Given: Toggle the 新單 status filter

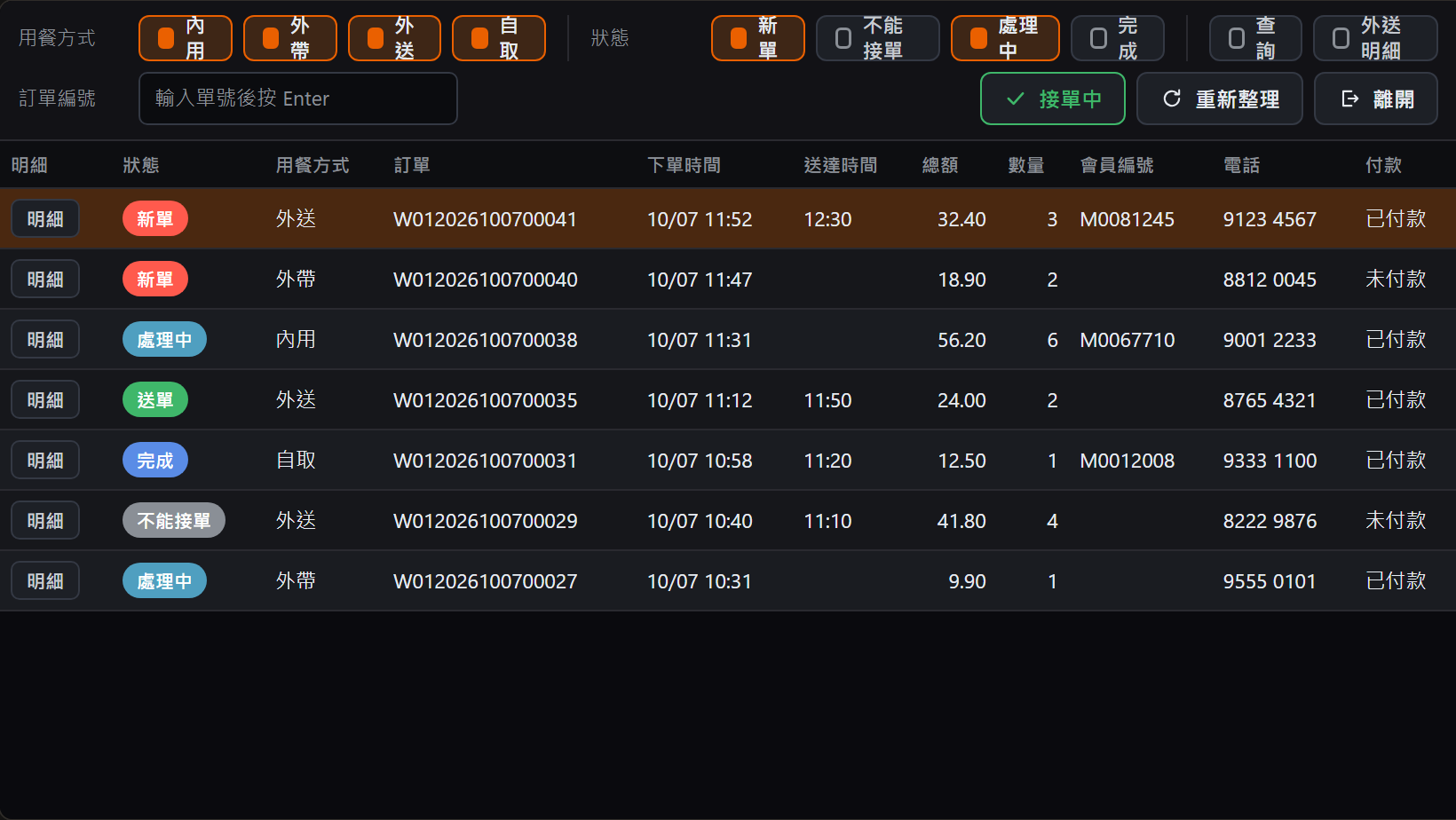Looking at the screenshot, I should 757,38.
